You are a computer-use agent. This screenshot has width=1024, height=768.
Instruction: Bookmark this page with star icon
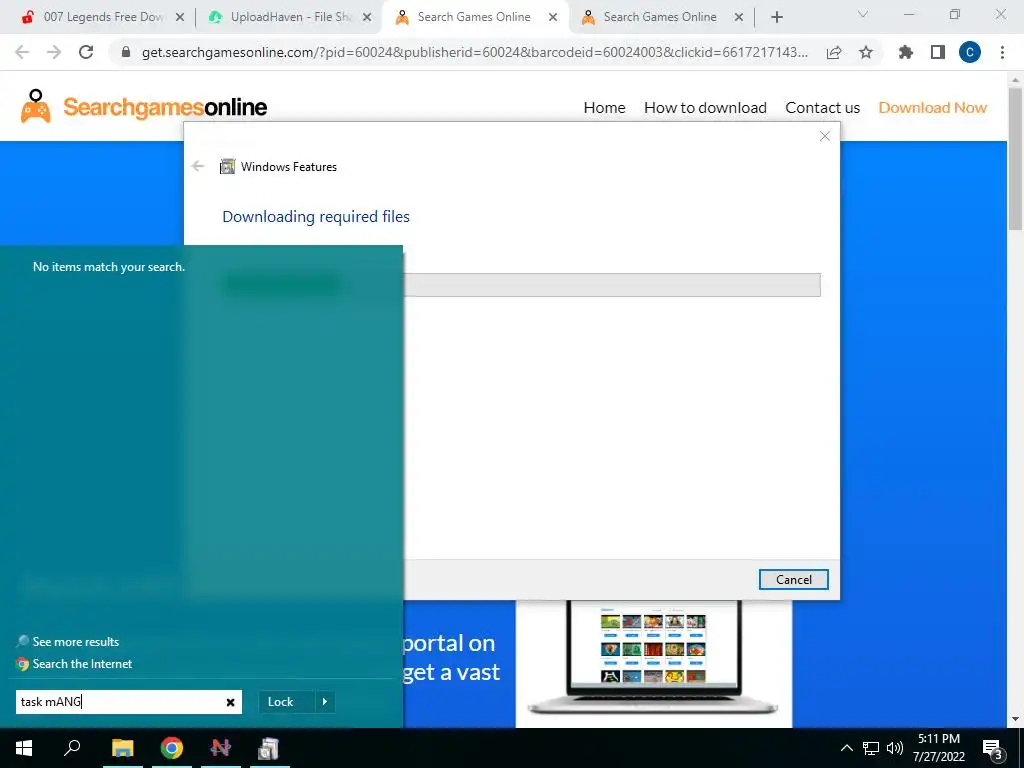(866, 52)
